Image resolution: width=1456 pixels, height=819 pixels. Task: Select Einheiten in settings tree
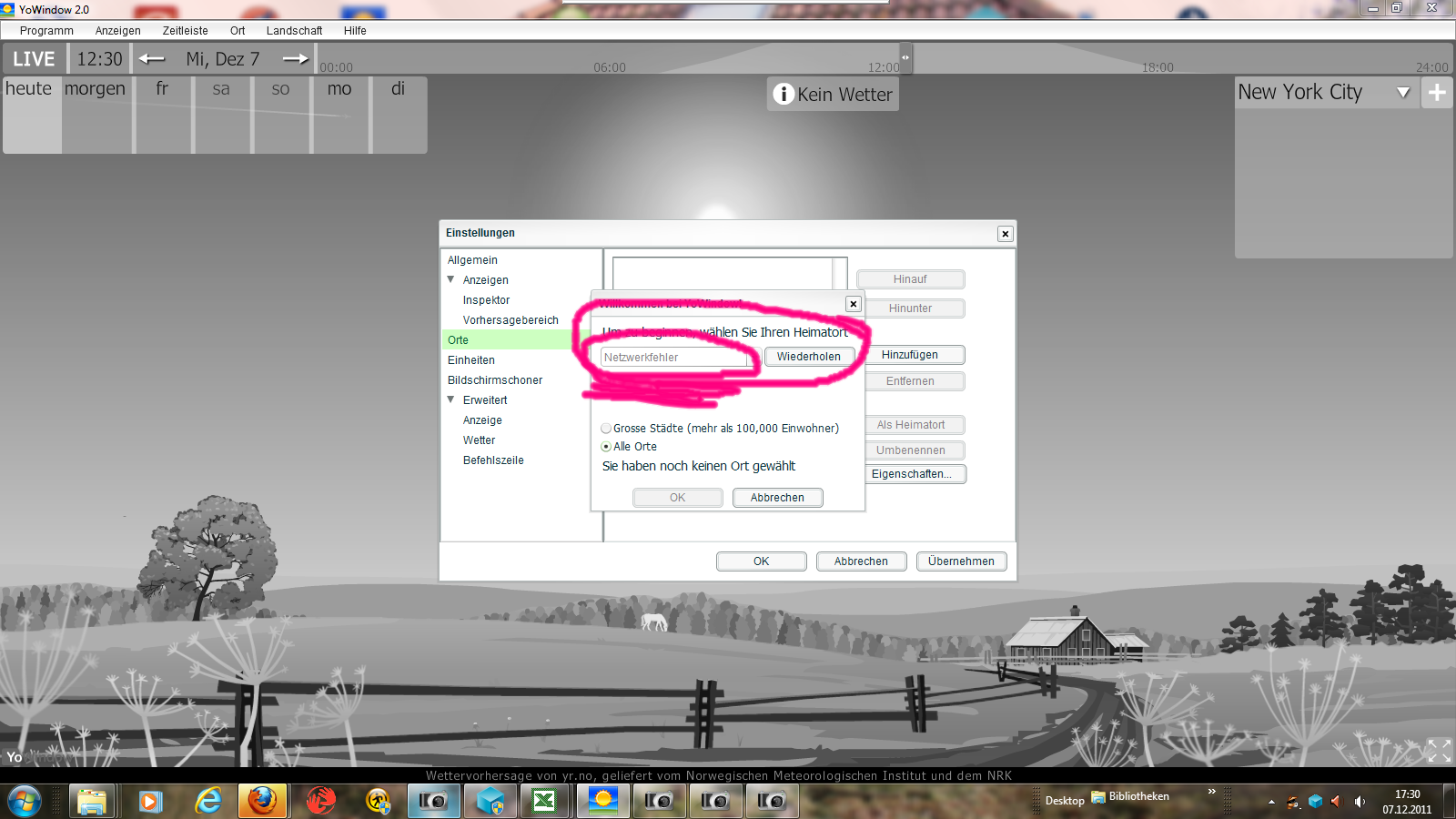tap(471, 360)
